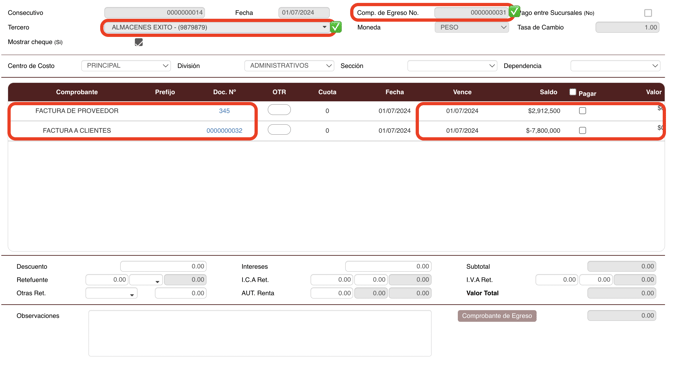Check the Pagar header checkbox
The image size is (688, 382).
[x=573, y=92]
